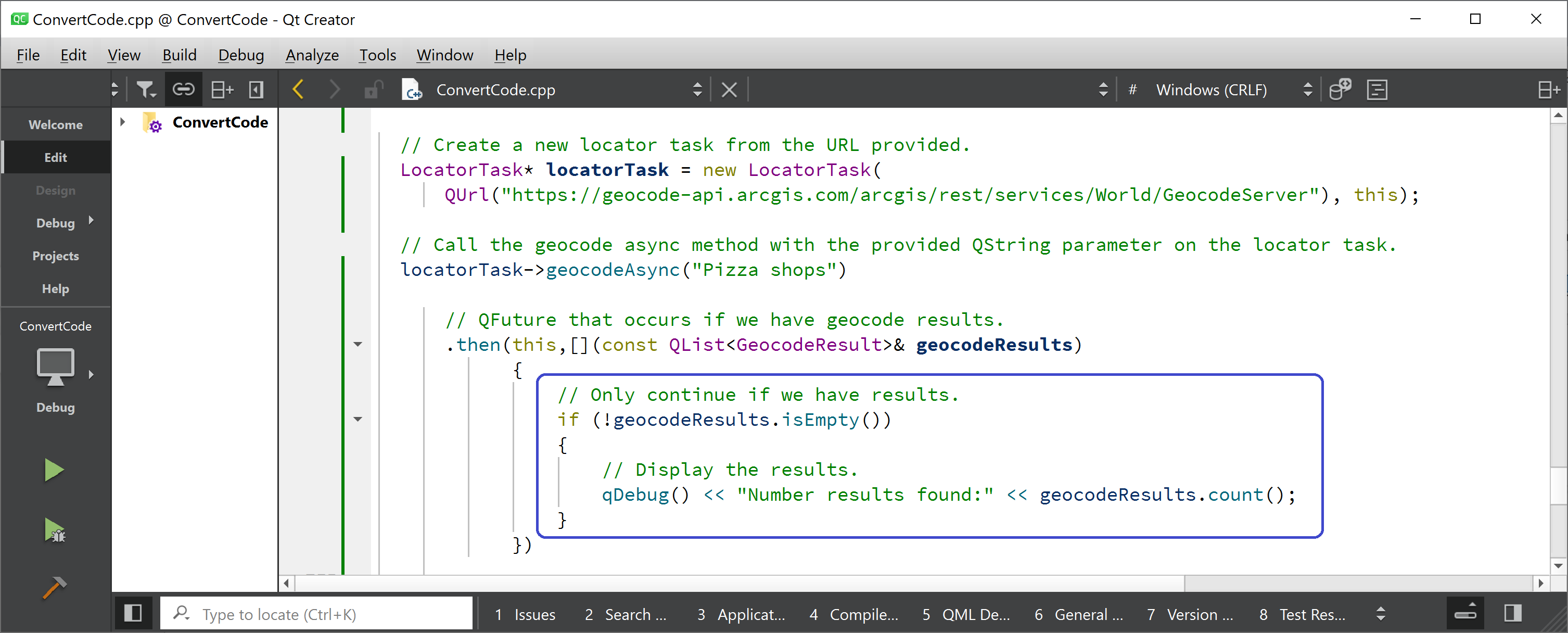This screenshot has height=633, width=1568.
Task: Build the project with the hammer icon
Action: (x=54, y=587)
